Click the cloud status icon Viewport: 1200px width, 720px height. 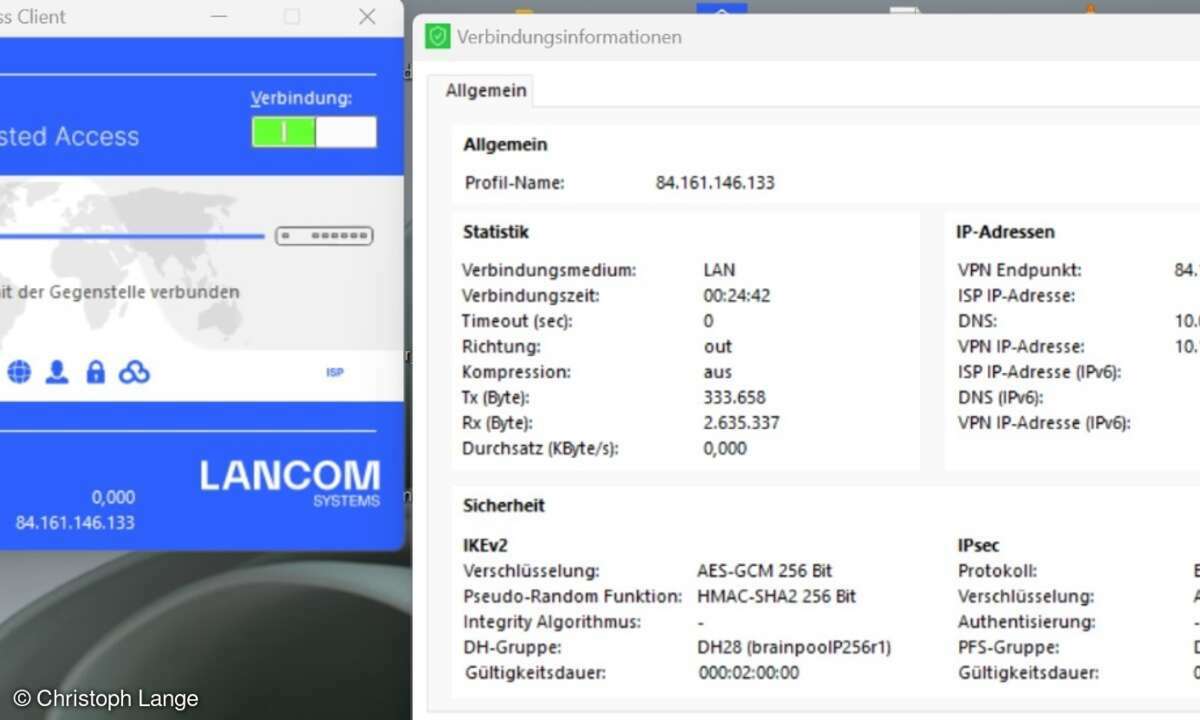(x=134, y=373)
